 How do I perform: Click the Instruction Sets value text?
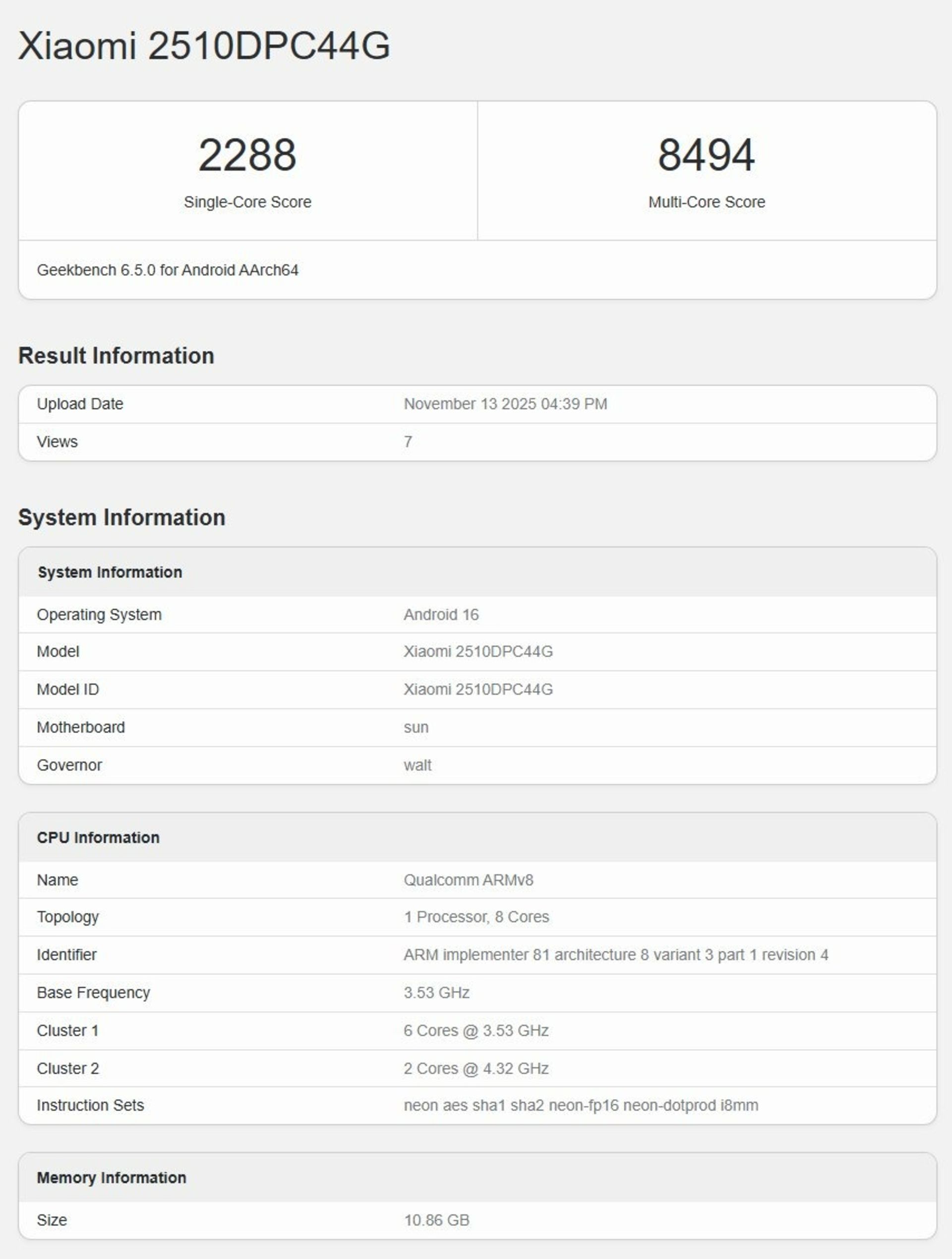click(x=581, y=1105)
